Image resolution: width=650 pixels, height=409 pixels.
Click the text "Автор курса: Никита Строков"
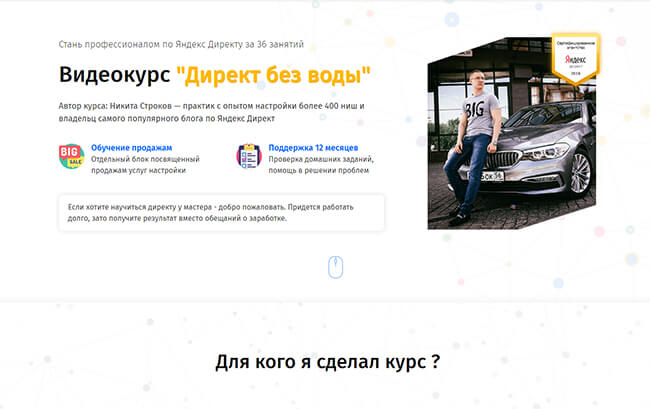pos(115,106)
